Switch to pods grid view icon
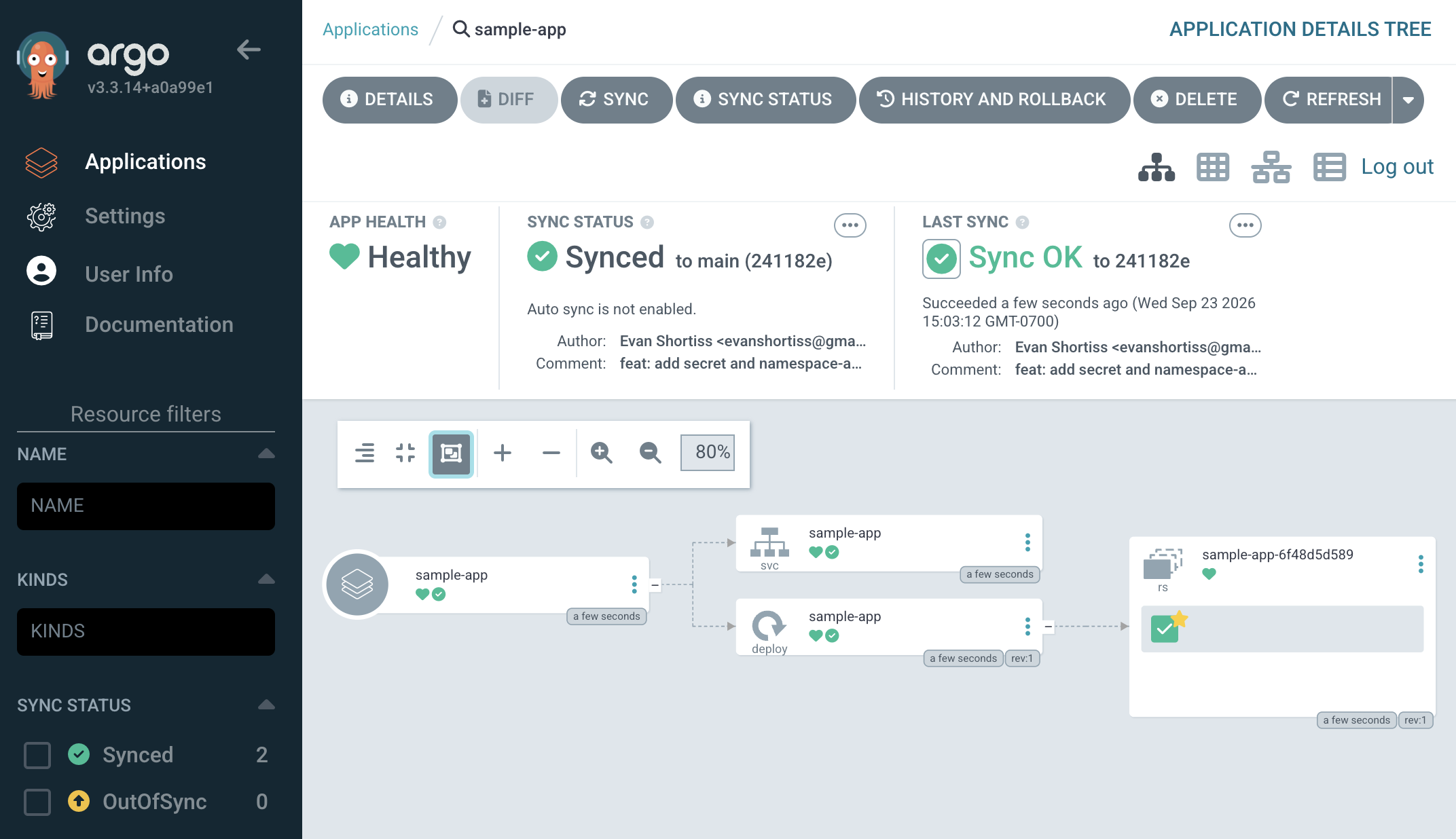Image resolution: width=1456 pixels, height=839 pixels. [x=1213, y=167]
